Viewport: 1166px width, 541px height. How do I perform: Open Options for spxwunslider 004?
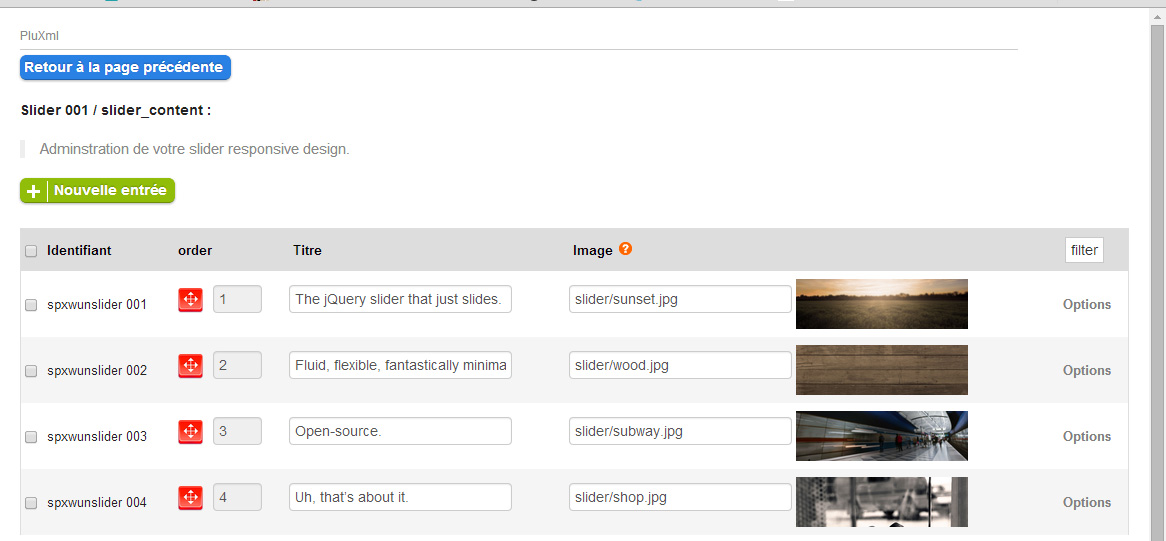[x=1086, y=502]
